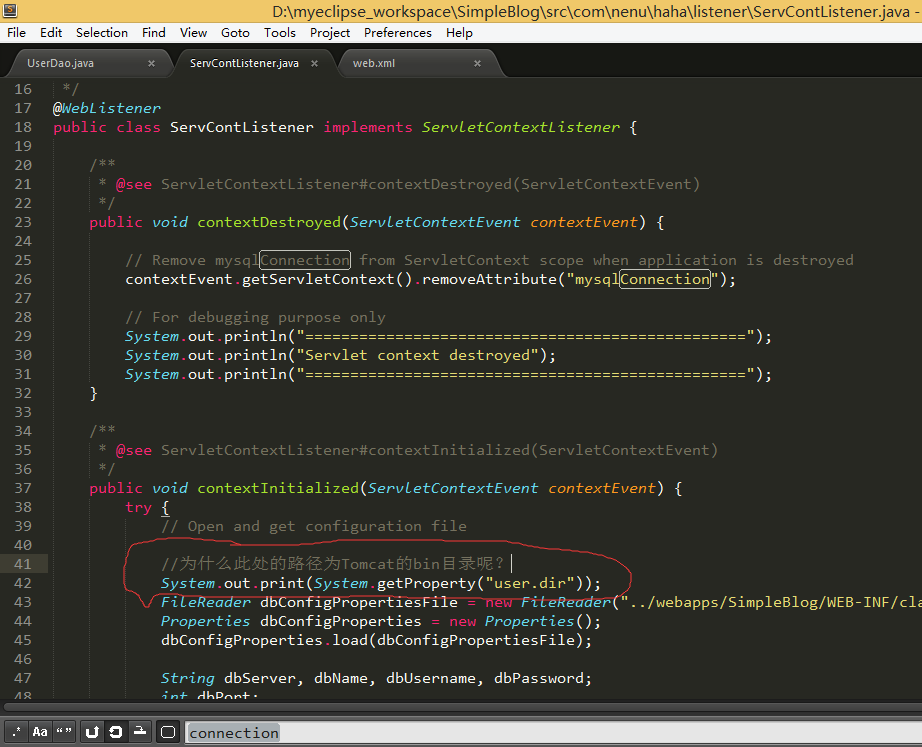Click removeAttribute on line 26
The image size is (922, 747).
[x=489, y=279]
